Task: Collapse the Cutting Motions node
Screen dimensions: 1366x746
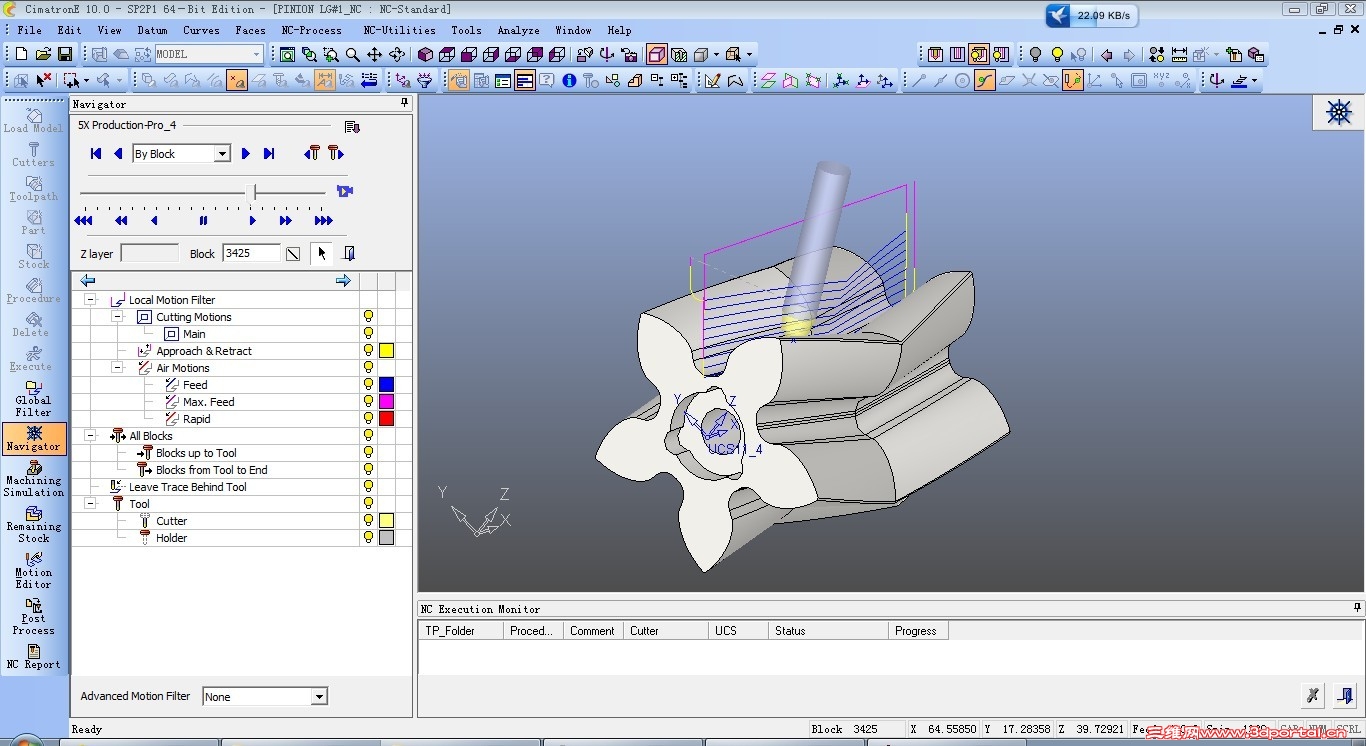Action: coord(117,317)
